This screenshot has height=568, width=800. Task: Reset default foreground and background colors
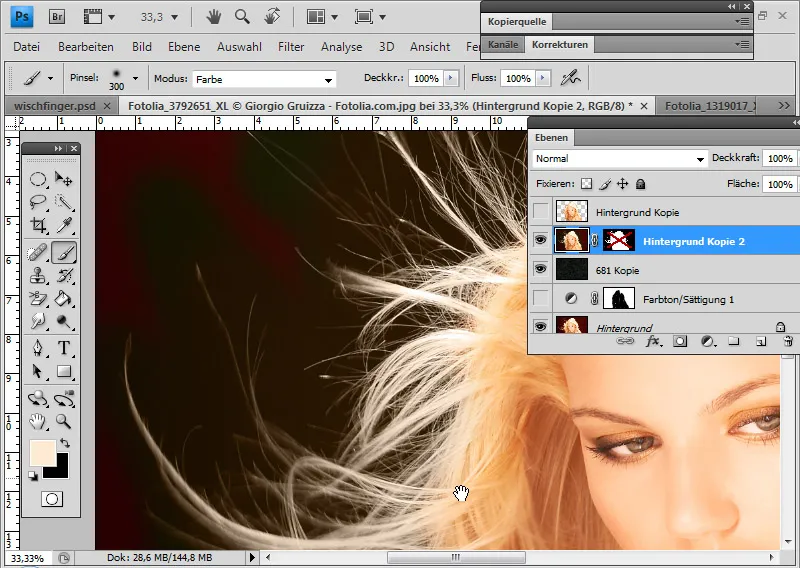[x=33, y=476]
